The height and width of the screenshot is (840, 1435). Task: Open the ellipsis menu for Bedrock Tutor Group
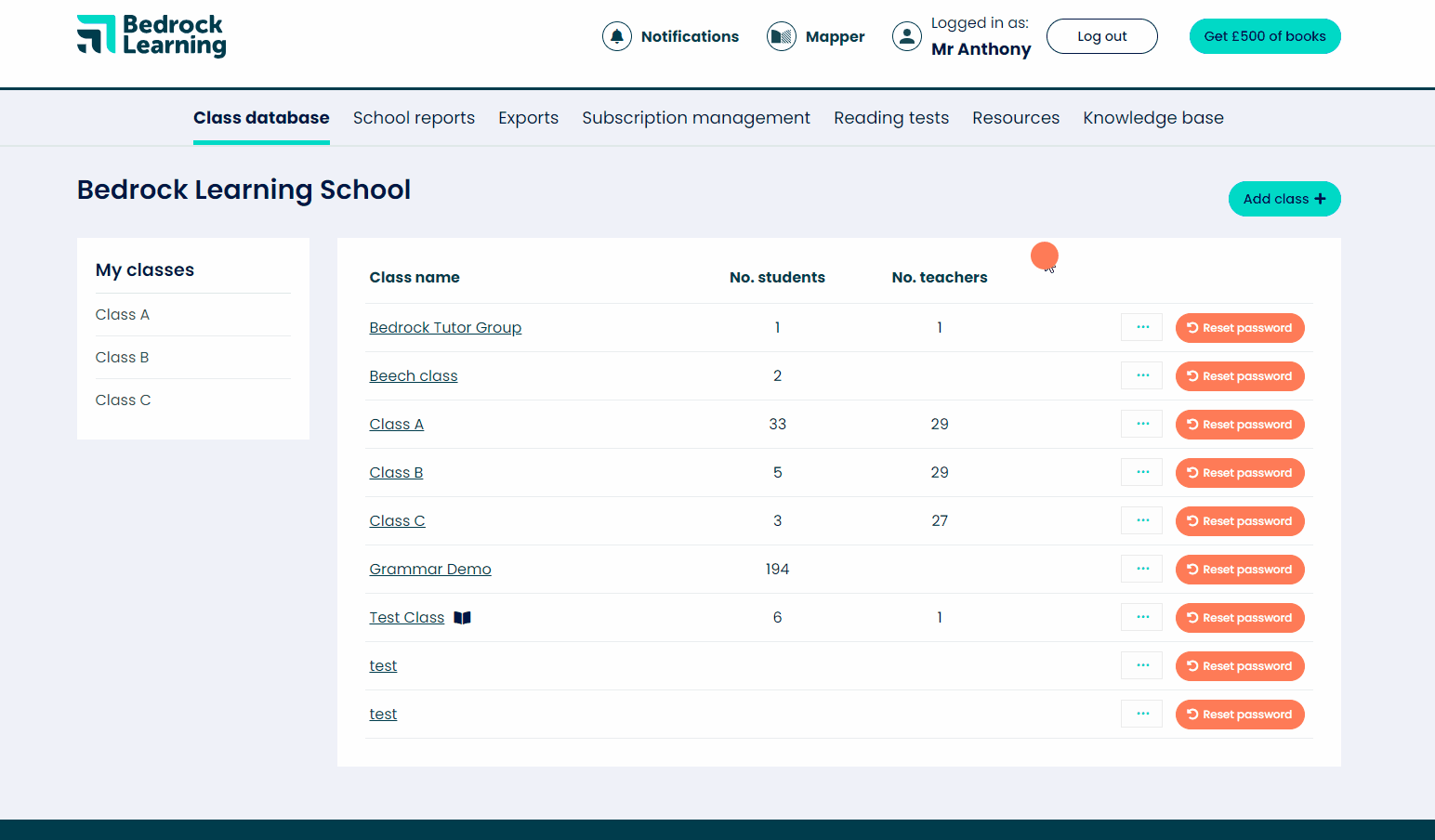tap(1141, 327)
